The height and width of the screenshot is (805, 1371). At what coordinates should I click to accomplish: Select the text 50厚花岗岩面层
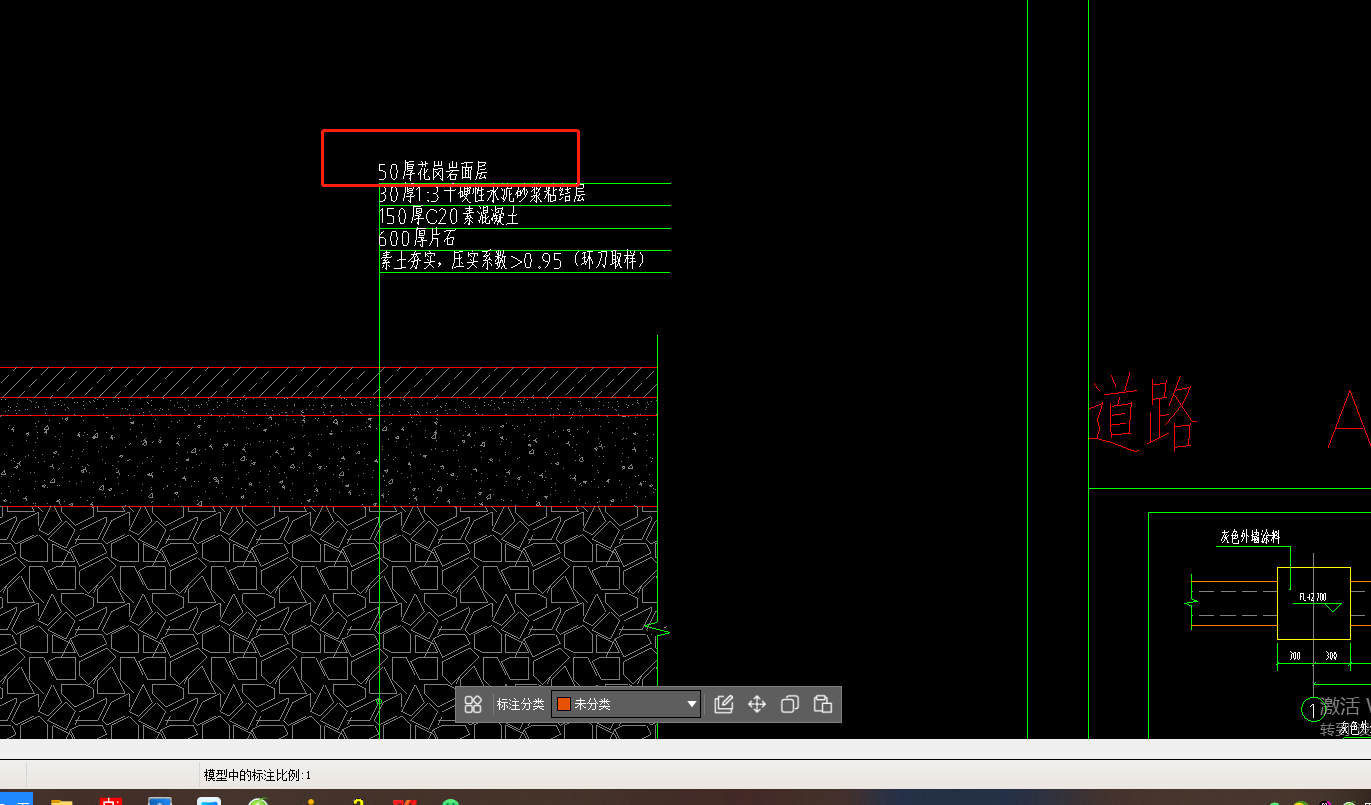point(433,172)
